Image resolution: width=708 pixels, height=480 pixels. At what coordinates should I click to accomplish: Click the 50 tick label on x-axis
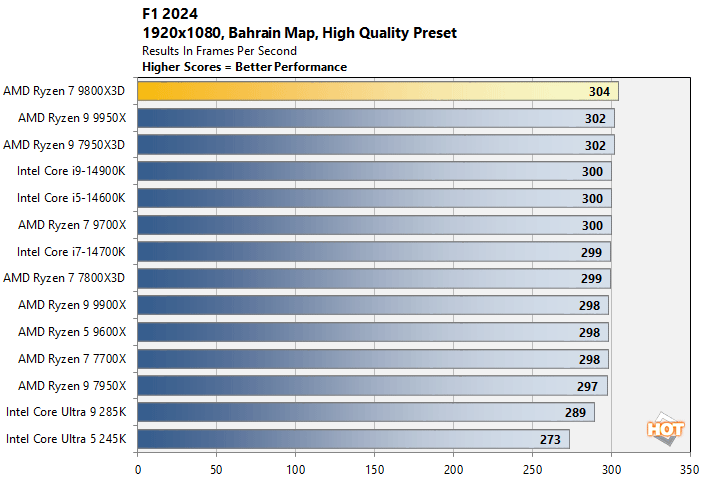(216, 470)
